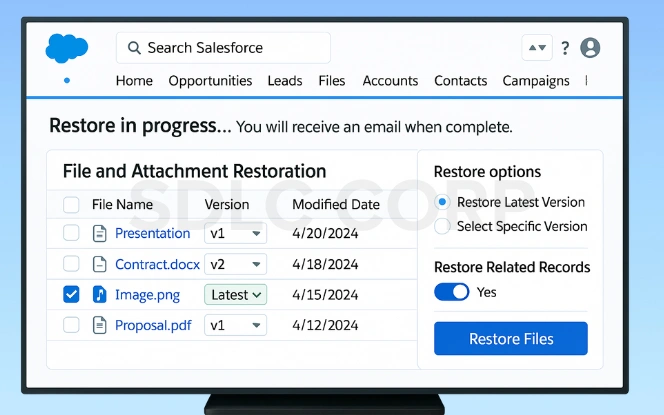Click the 4/12/2024 date cell
The image size is (664, 415).
coord(325,325)
